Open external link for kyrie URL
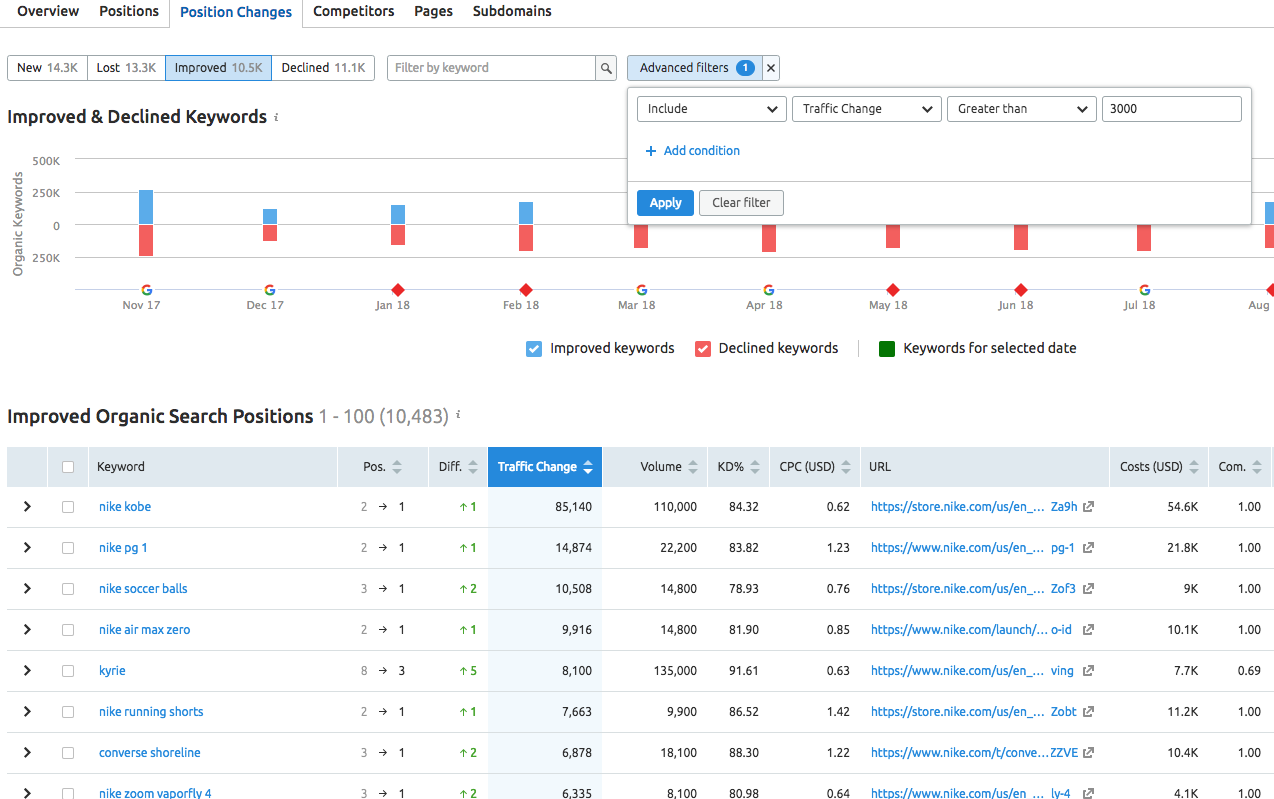 pos(1089,671)
